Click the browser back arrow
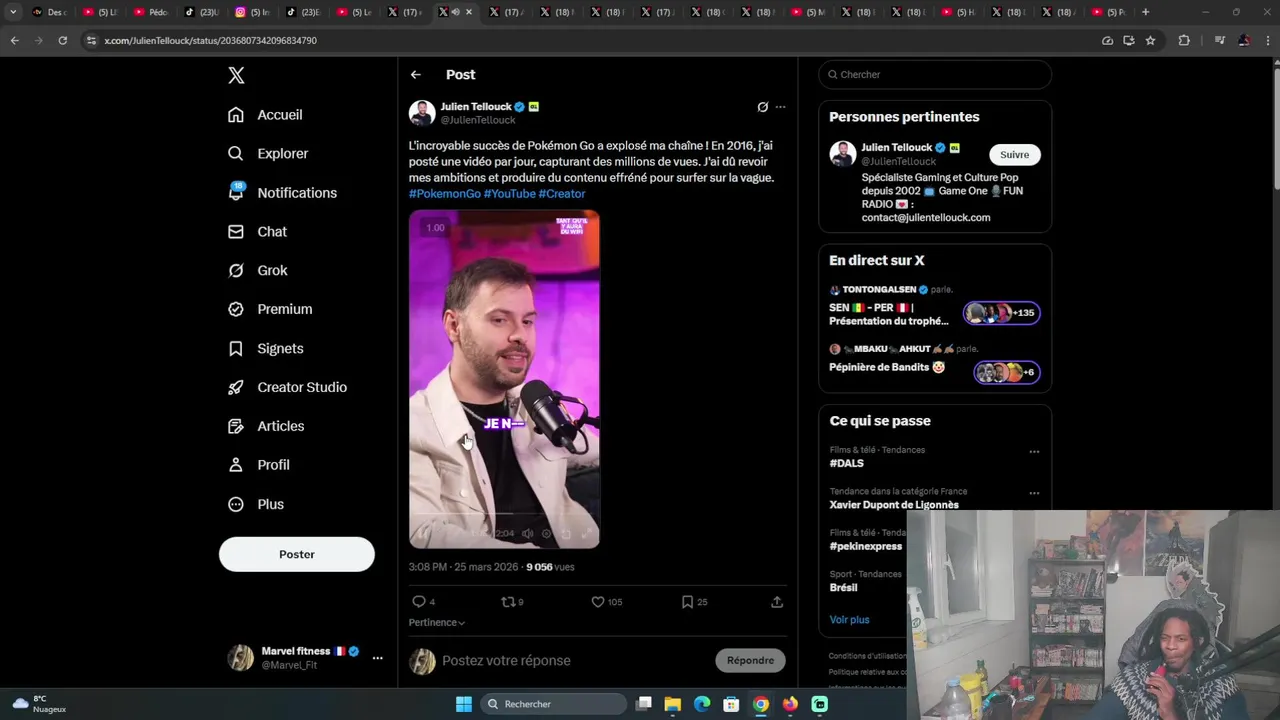 (14, 41)
